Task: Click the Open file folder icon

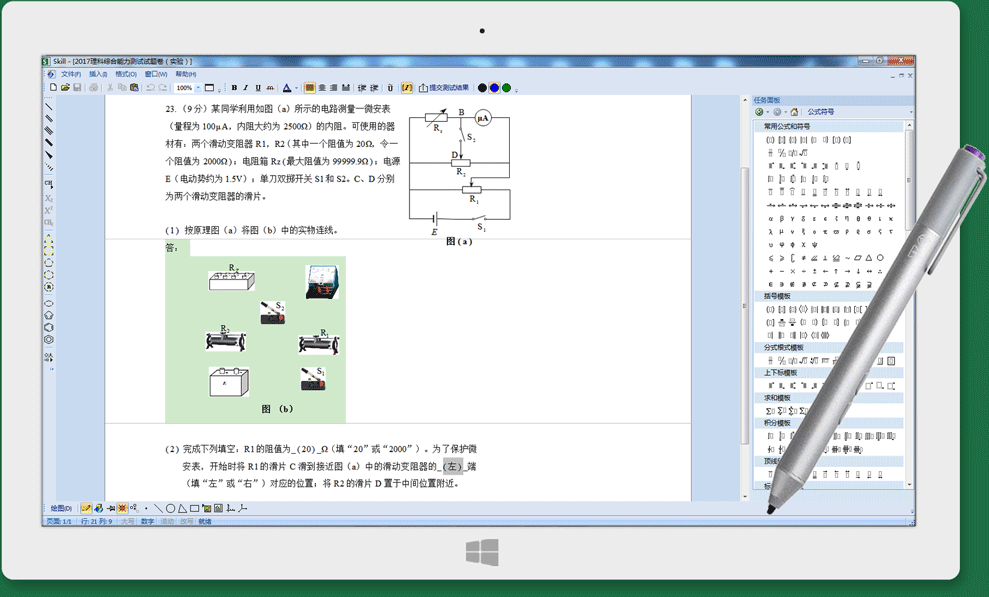Action: 65,88
